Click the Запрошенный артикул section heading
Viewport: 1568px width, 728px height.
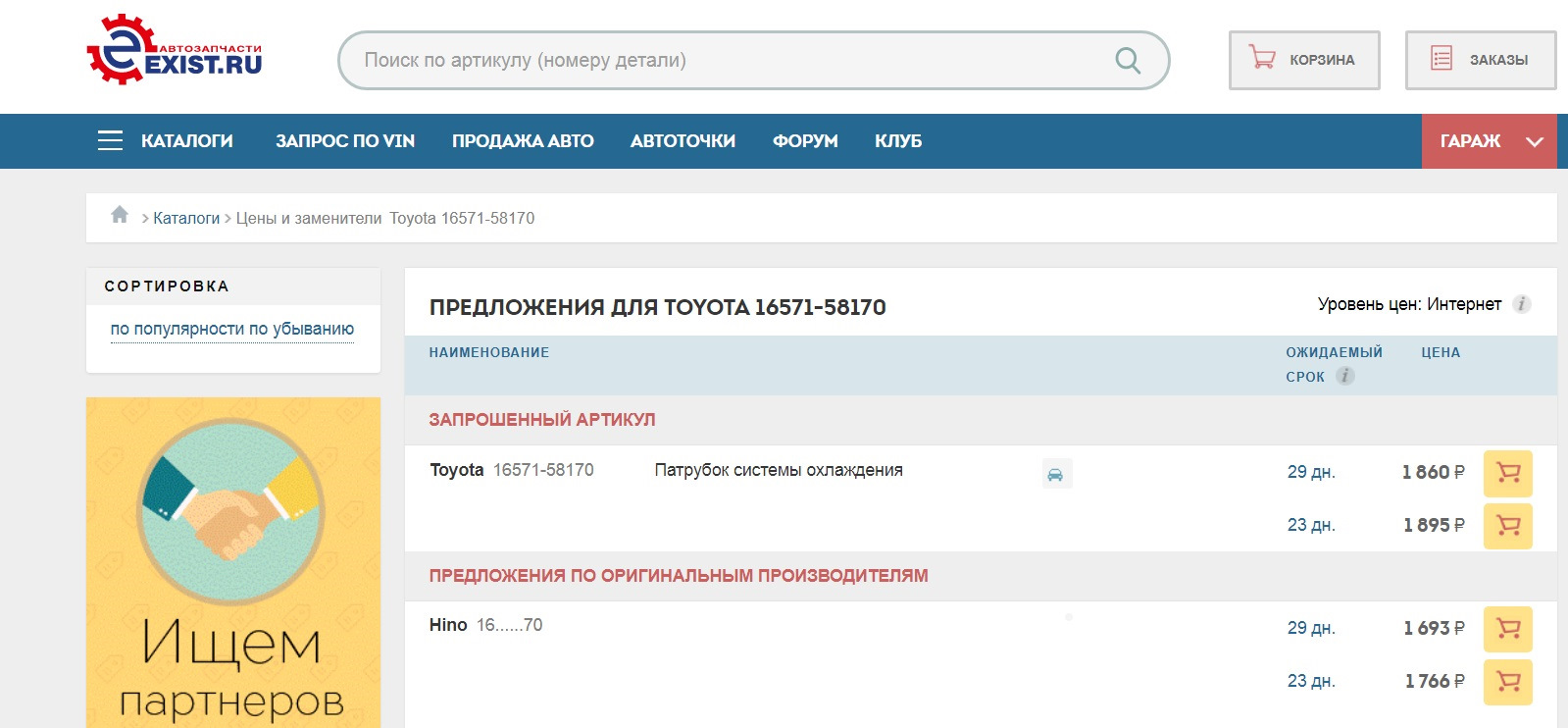[542, 420]
